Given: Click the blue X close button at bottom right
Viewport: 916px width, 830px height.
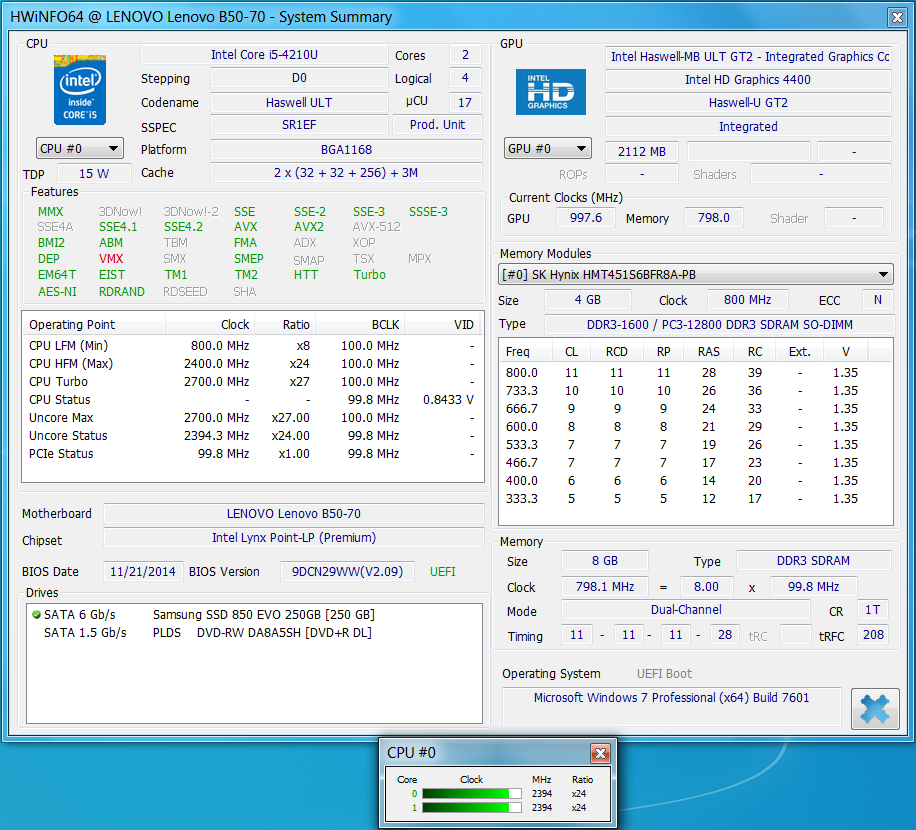Looking at the screenshot, I should pyautogui.click(x=875, y=709).
